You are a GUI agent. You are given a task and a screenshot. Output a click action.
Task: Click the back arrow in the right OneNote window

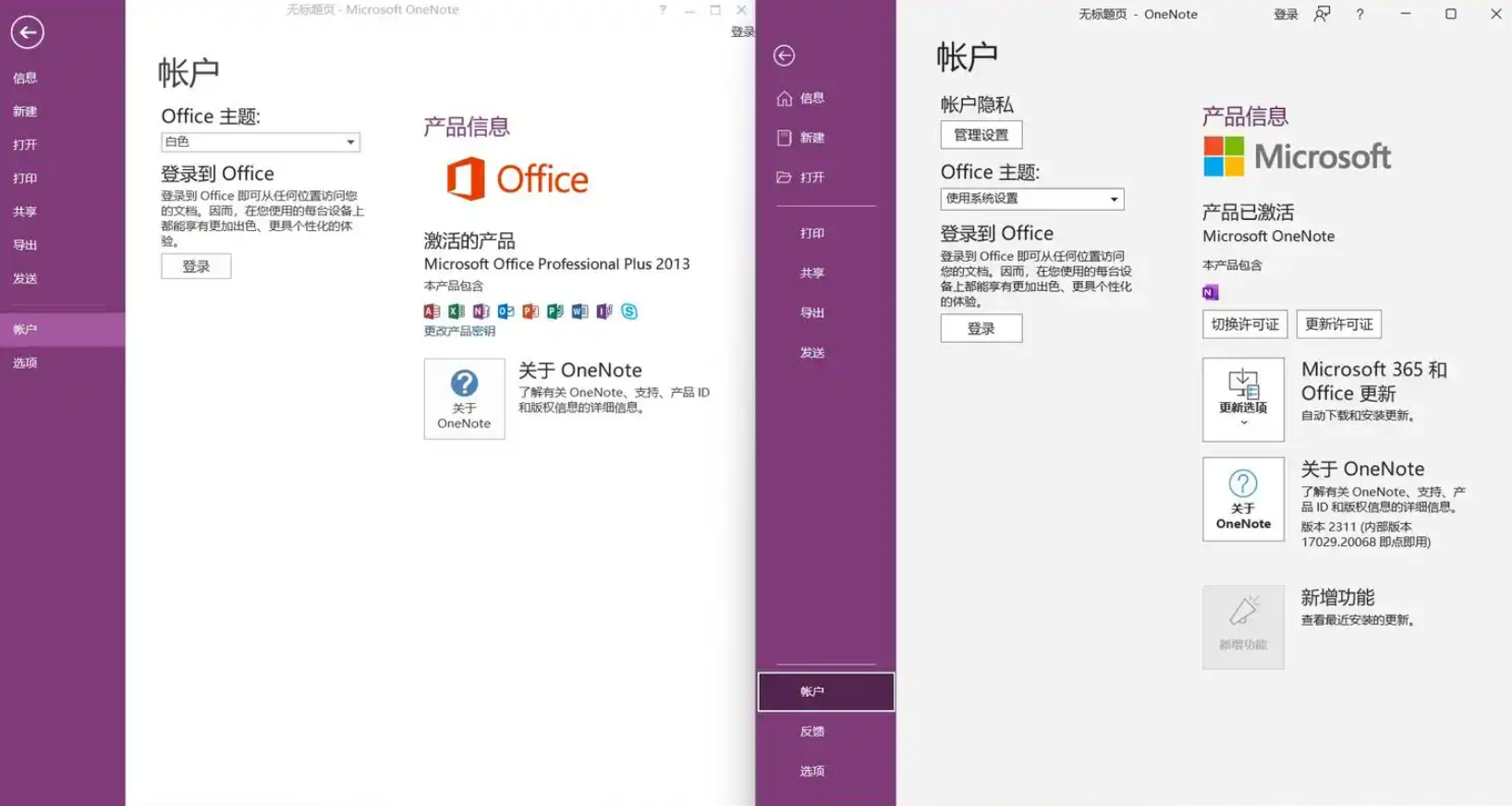[x=784, y=55]
